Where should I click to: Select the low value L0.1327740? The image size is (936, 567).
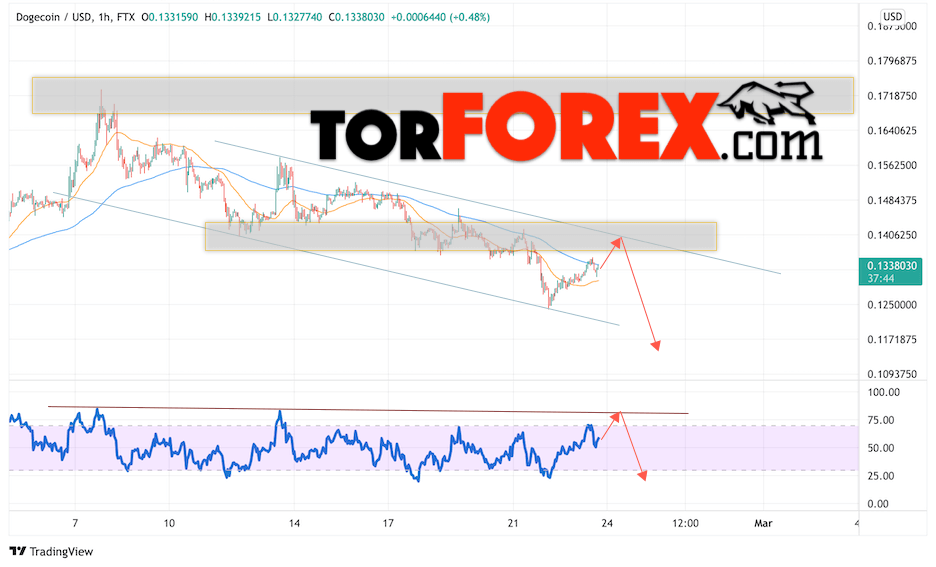[294, 17]
